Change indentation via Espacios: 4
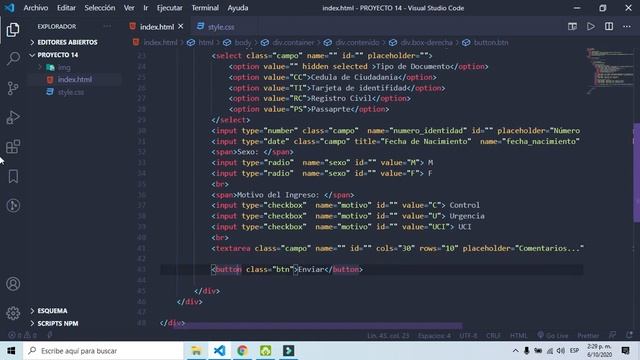640x360 pixels. tap(434, 336)
